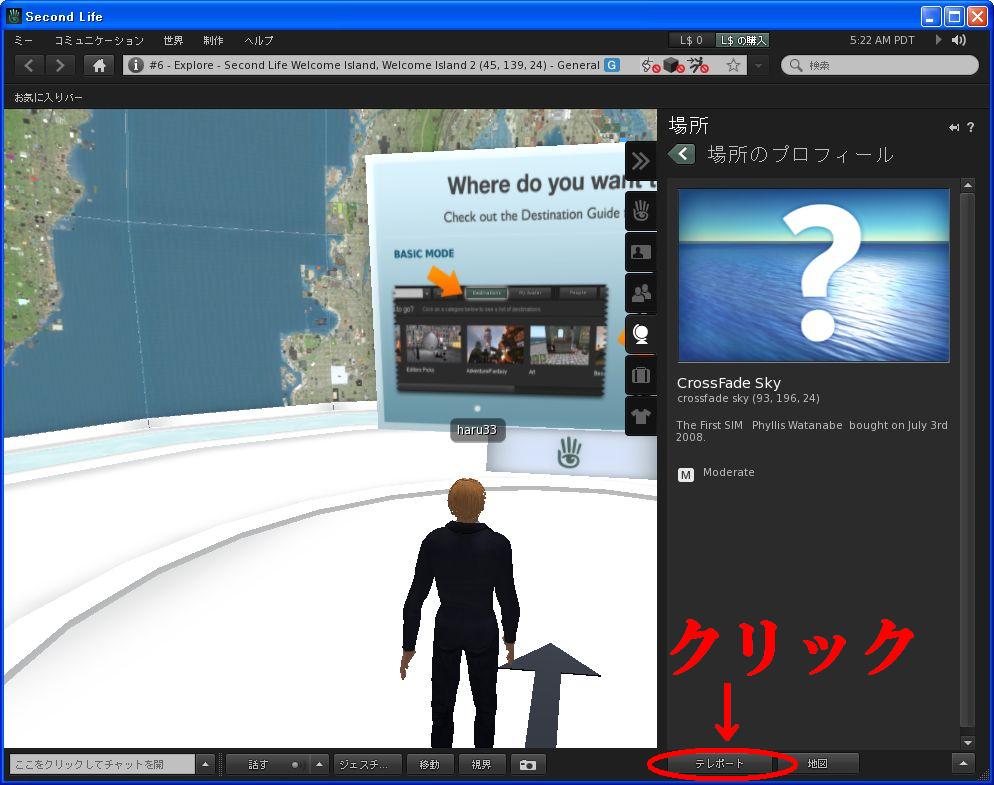
Task: Teleport home using the house icon
Action: (99, 65)
